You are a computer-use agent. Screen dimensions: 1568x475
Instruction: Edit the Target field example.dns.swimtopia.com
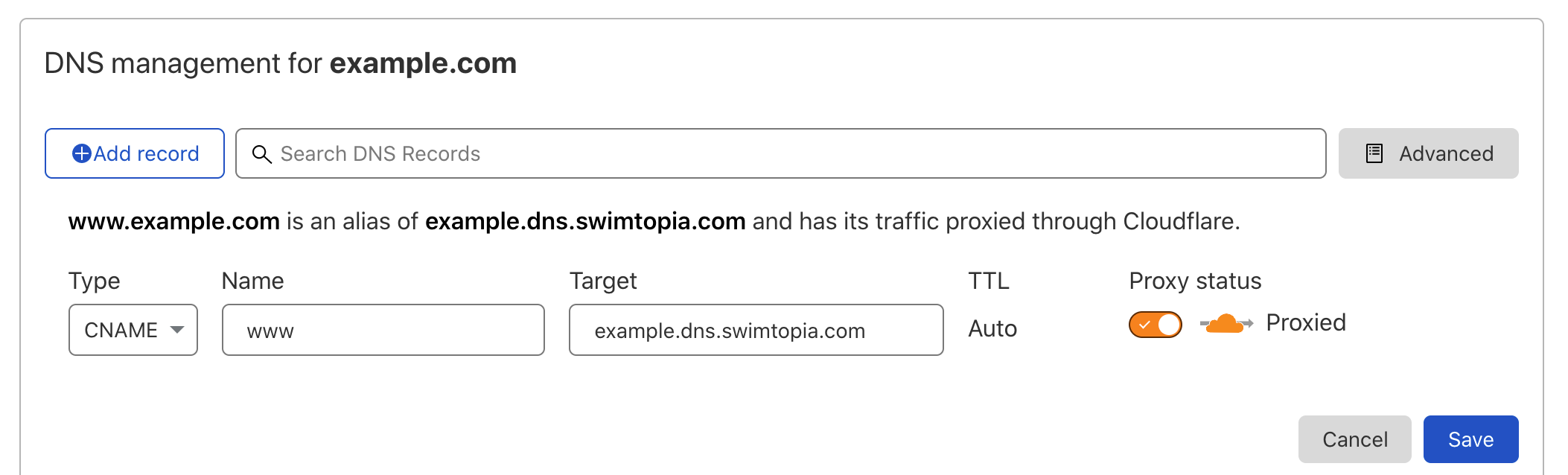click(x=756, y=330)
